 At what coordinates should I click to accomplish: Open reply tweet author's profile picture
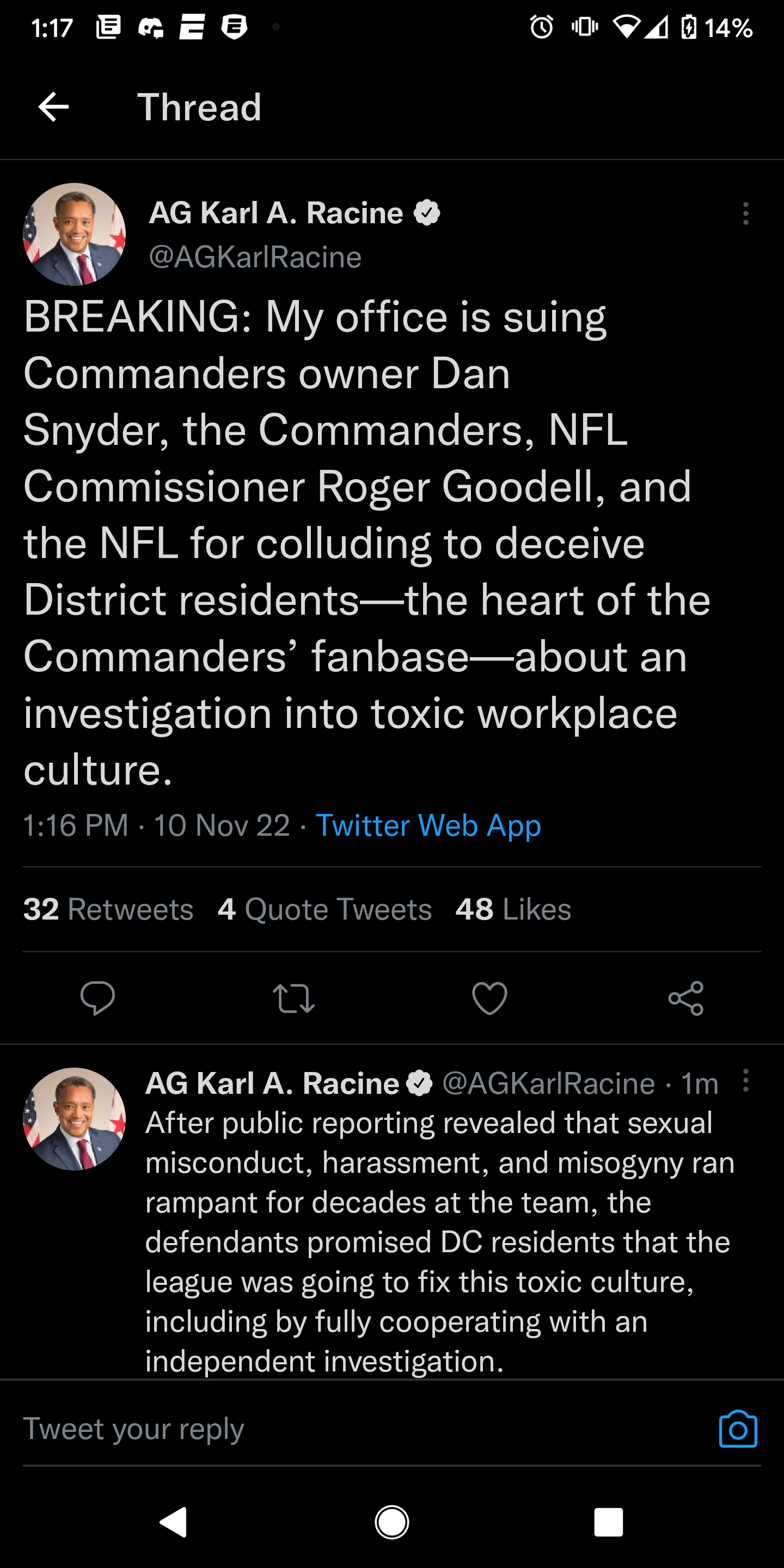coord(74,1119)
